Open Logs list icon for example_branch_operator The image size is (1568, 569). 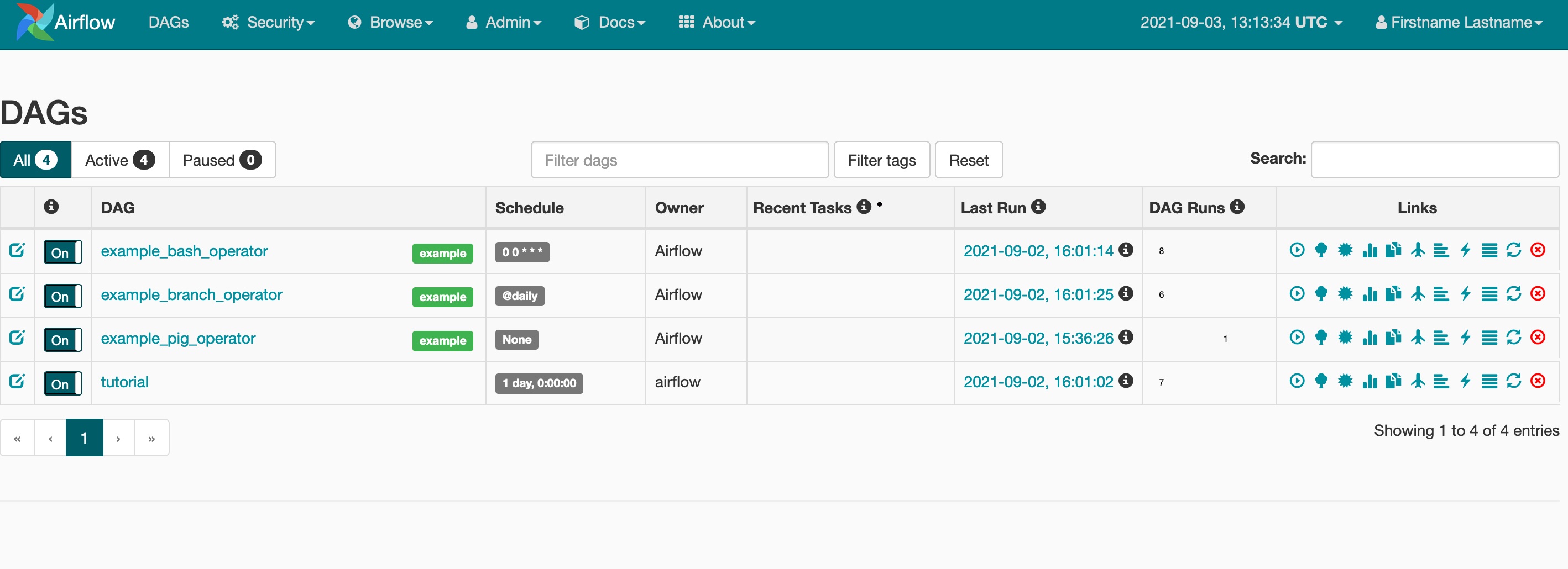(x=1489, y=294)
